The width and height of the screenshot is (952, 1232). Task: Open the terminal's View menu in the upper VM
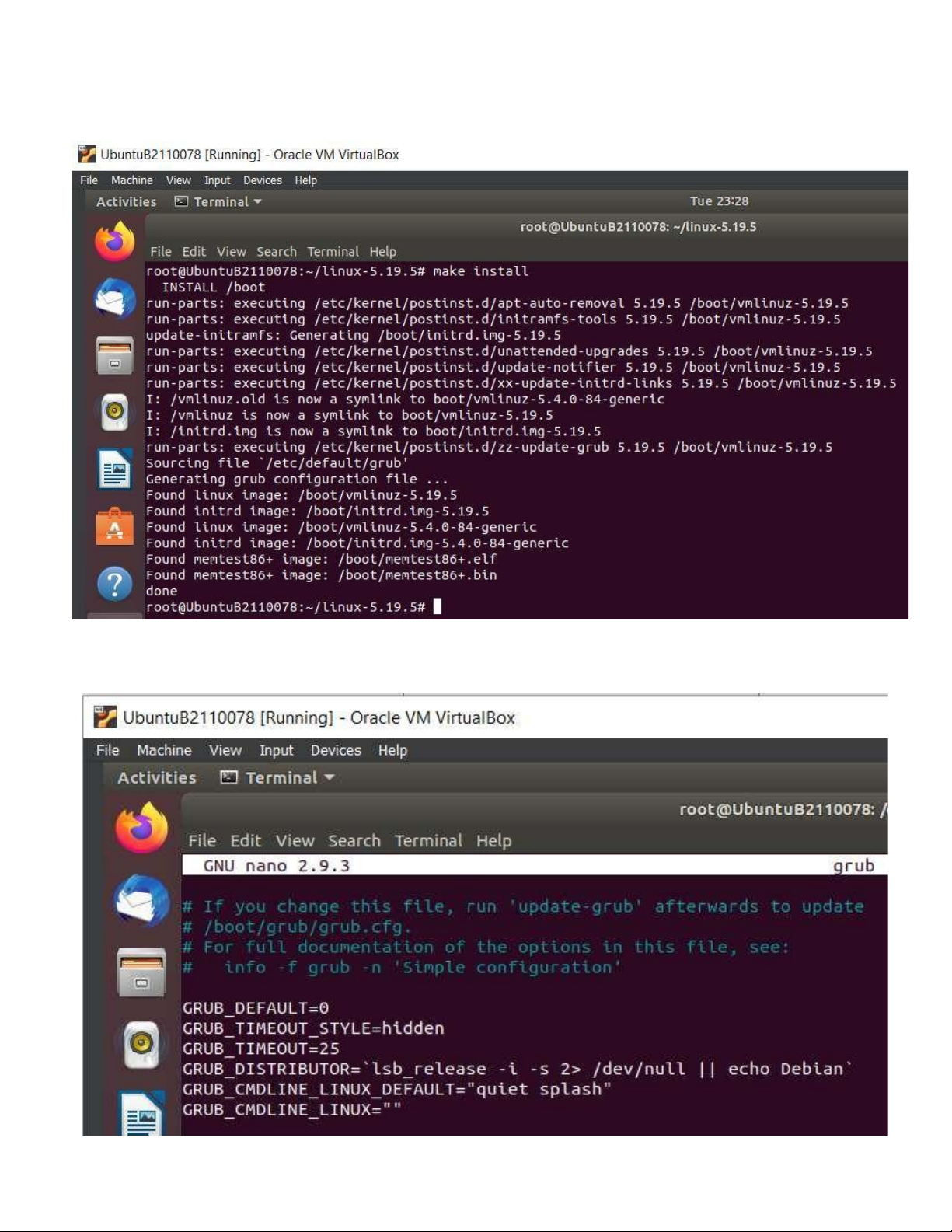[232, 252]
